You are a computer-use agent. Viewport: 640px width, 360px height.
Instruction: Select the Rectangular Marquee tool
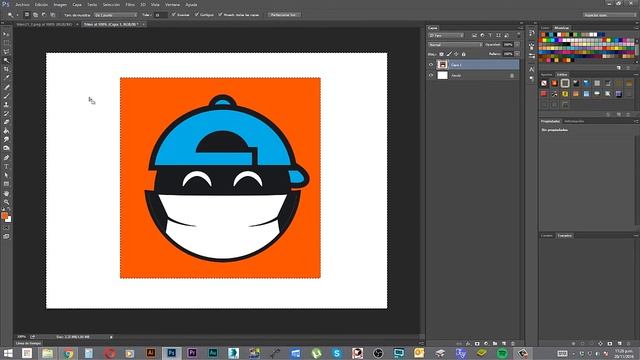click(6, 43)
